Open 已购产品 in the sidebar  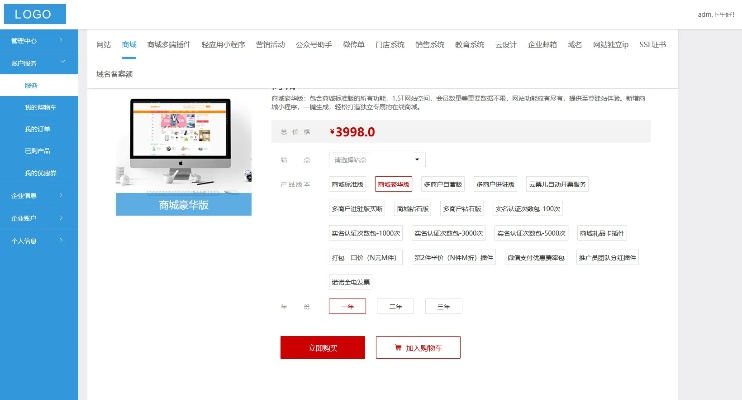[x=38, y=151]
